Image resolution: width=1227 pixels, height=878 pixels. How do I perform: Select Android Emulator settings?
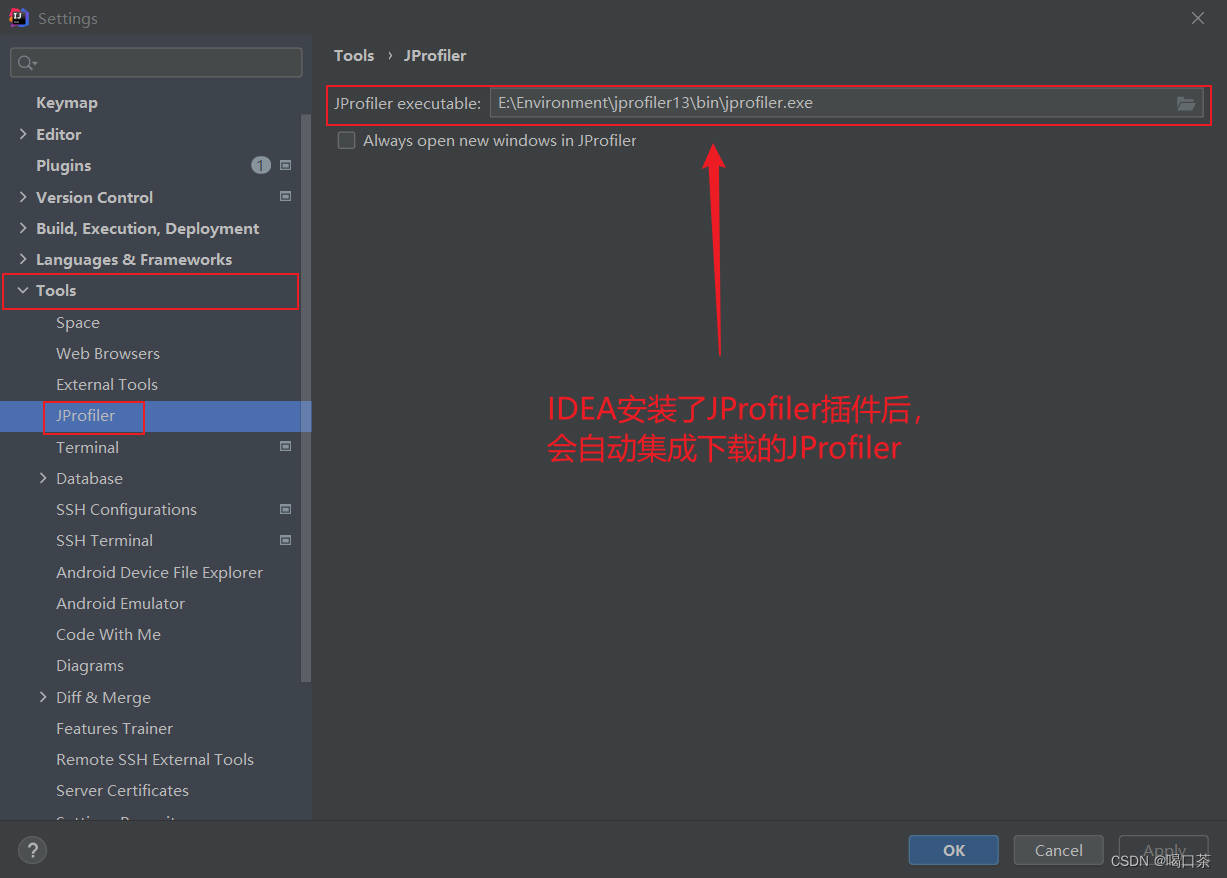pos(120,603)
